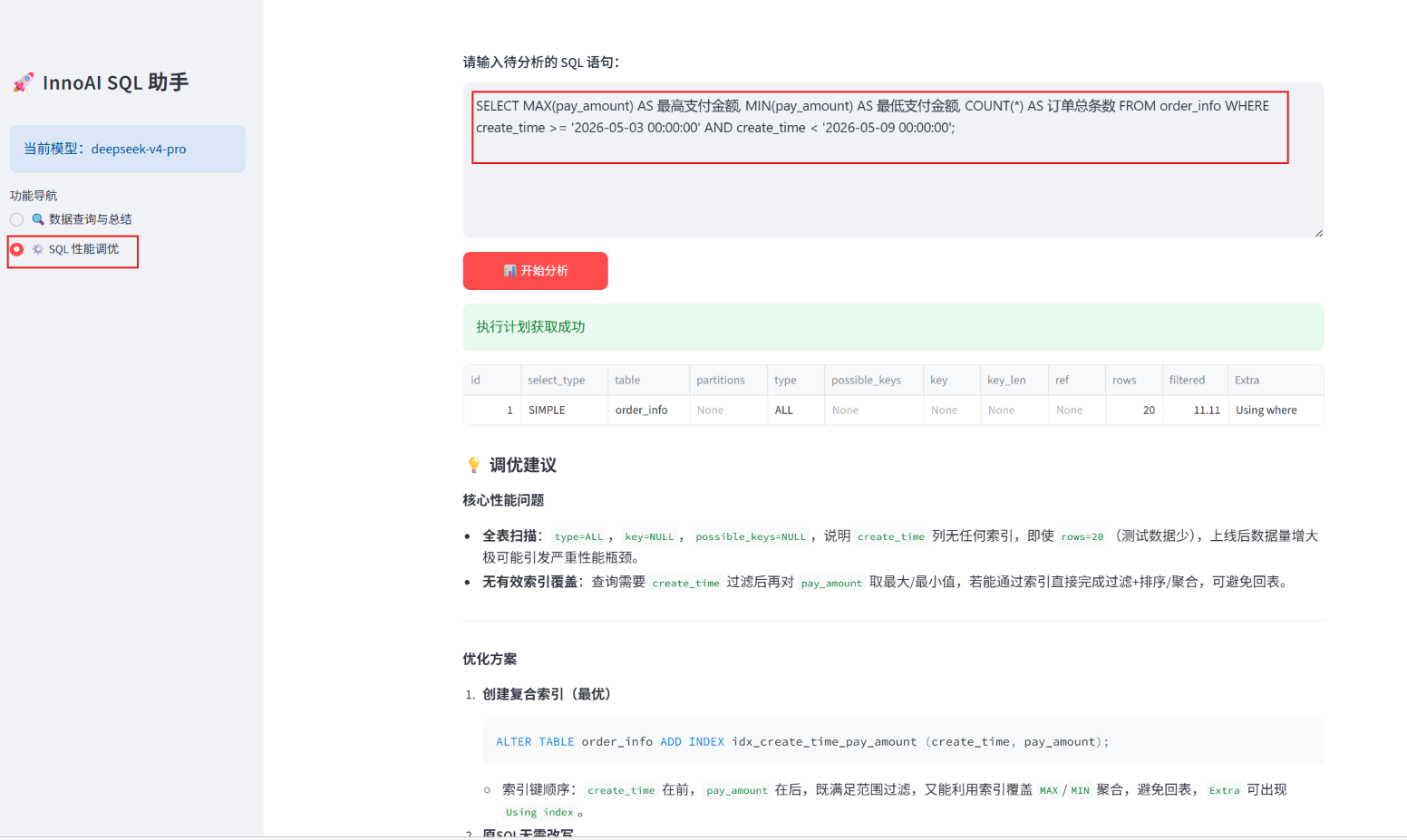Click inside the SQL statement text area

click(893, 160)
